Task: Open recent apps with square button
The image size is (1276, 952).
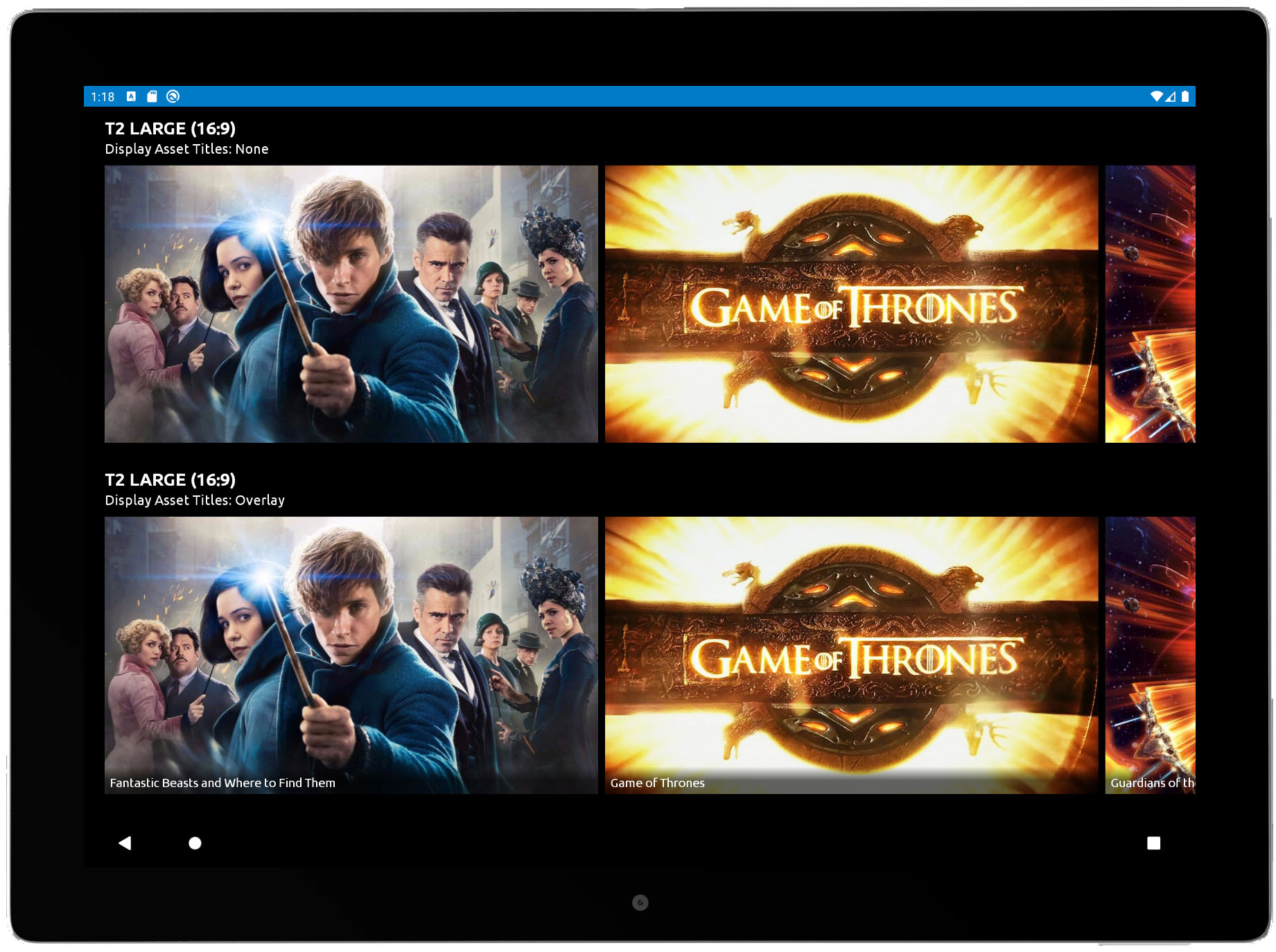Action: click(1153, 843)
